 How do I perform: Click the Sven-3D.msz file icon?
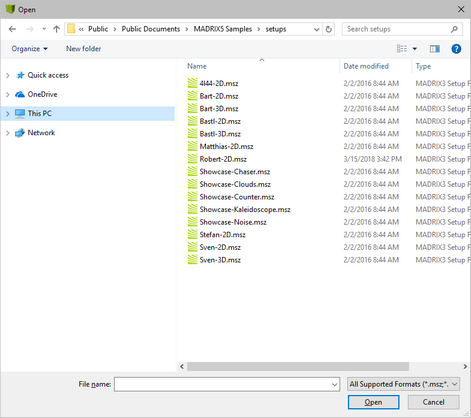coord(192,260)
